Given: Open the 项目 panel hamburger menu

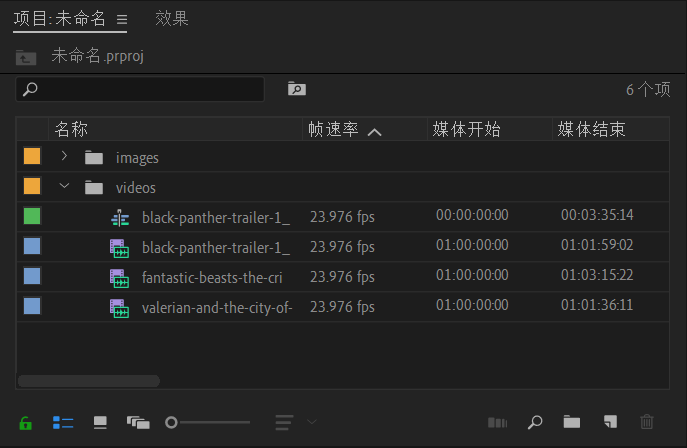Looking at the screenshot, I should click(x=122, y=19).
